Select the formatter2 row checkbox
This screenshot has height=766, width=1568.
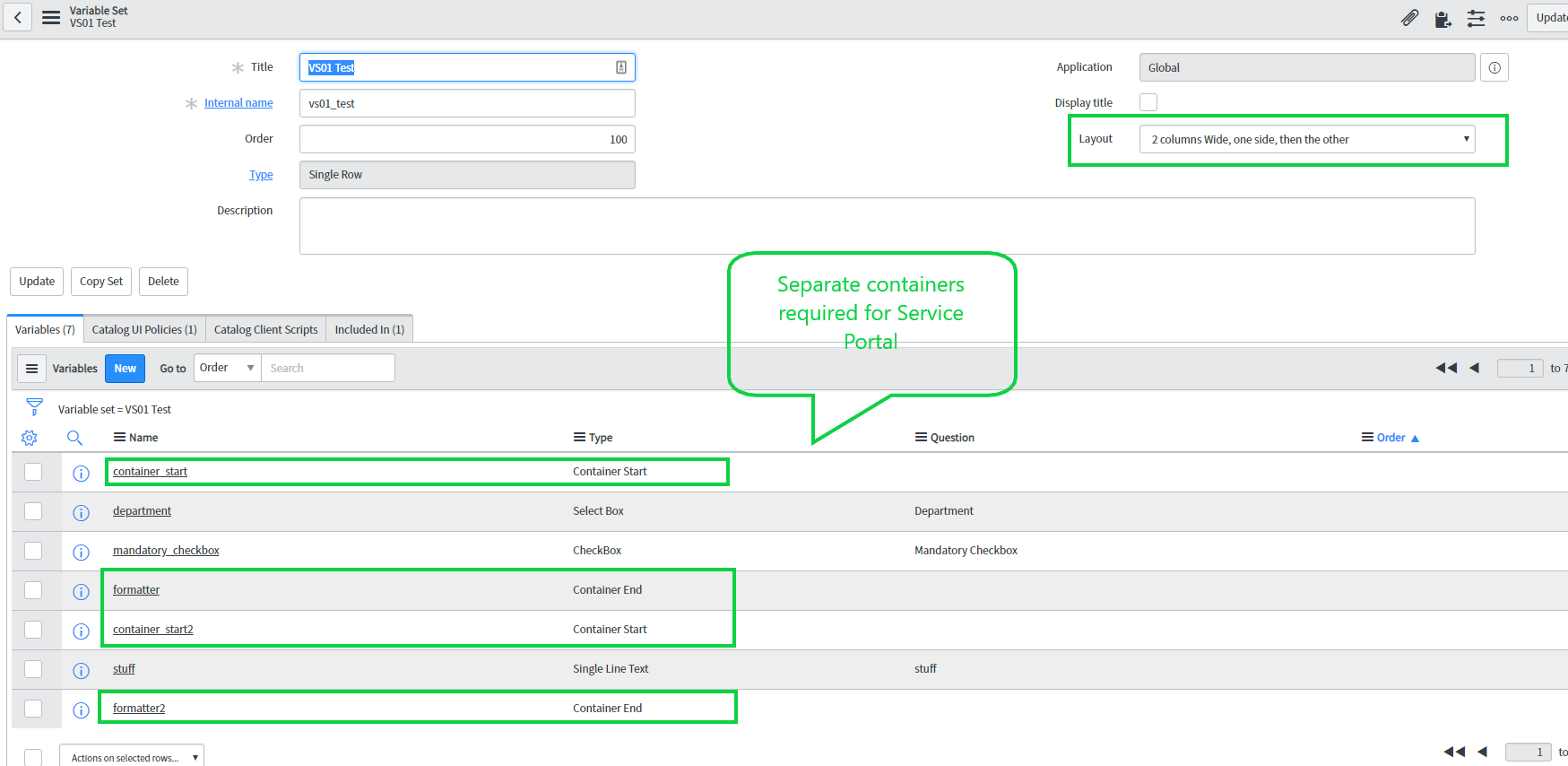[x=33, y=709]
